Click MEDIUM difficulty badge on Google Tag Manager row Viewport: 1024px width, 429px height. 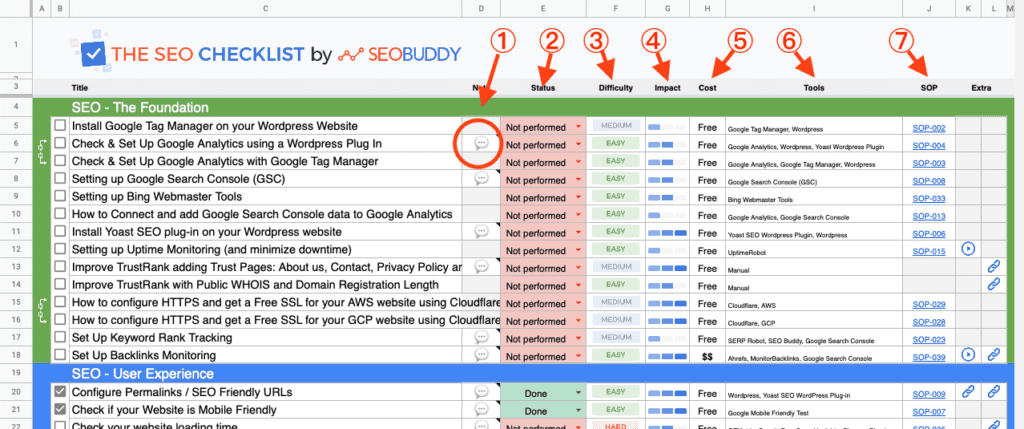pyautogui.click(x=616, y=125)
